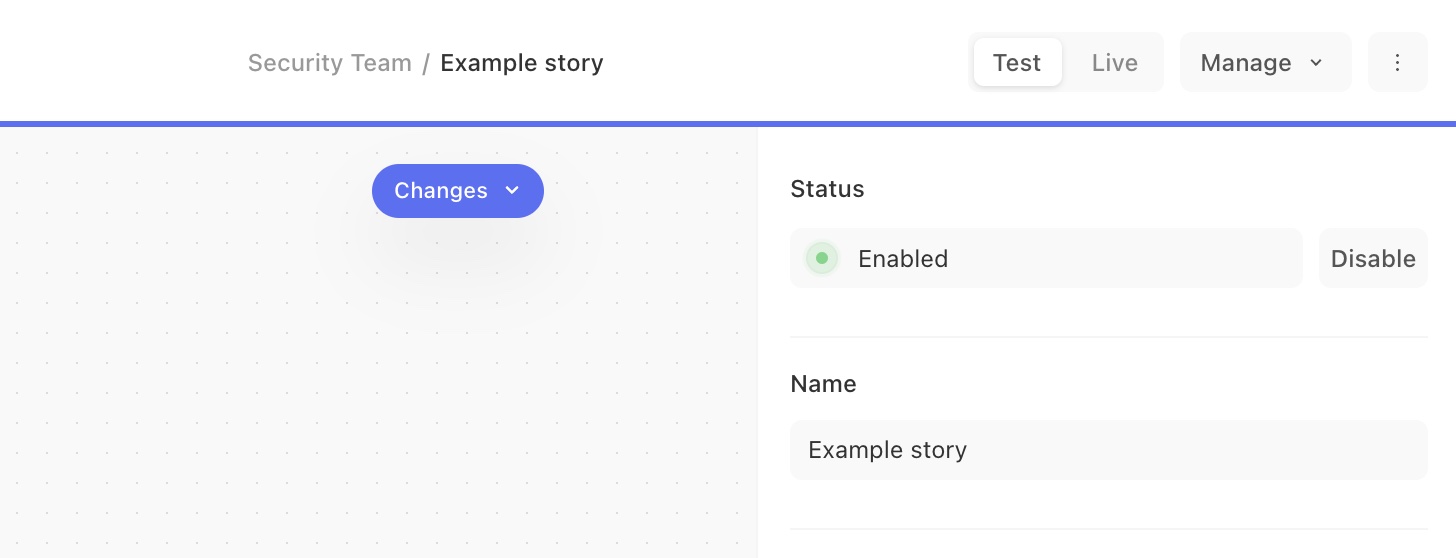Click the Test/Live segmented toggle background
Screen dimensions: 1456x558
click(1065, 62)
